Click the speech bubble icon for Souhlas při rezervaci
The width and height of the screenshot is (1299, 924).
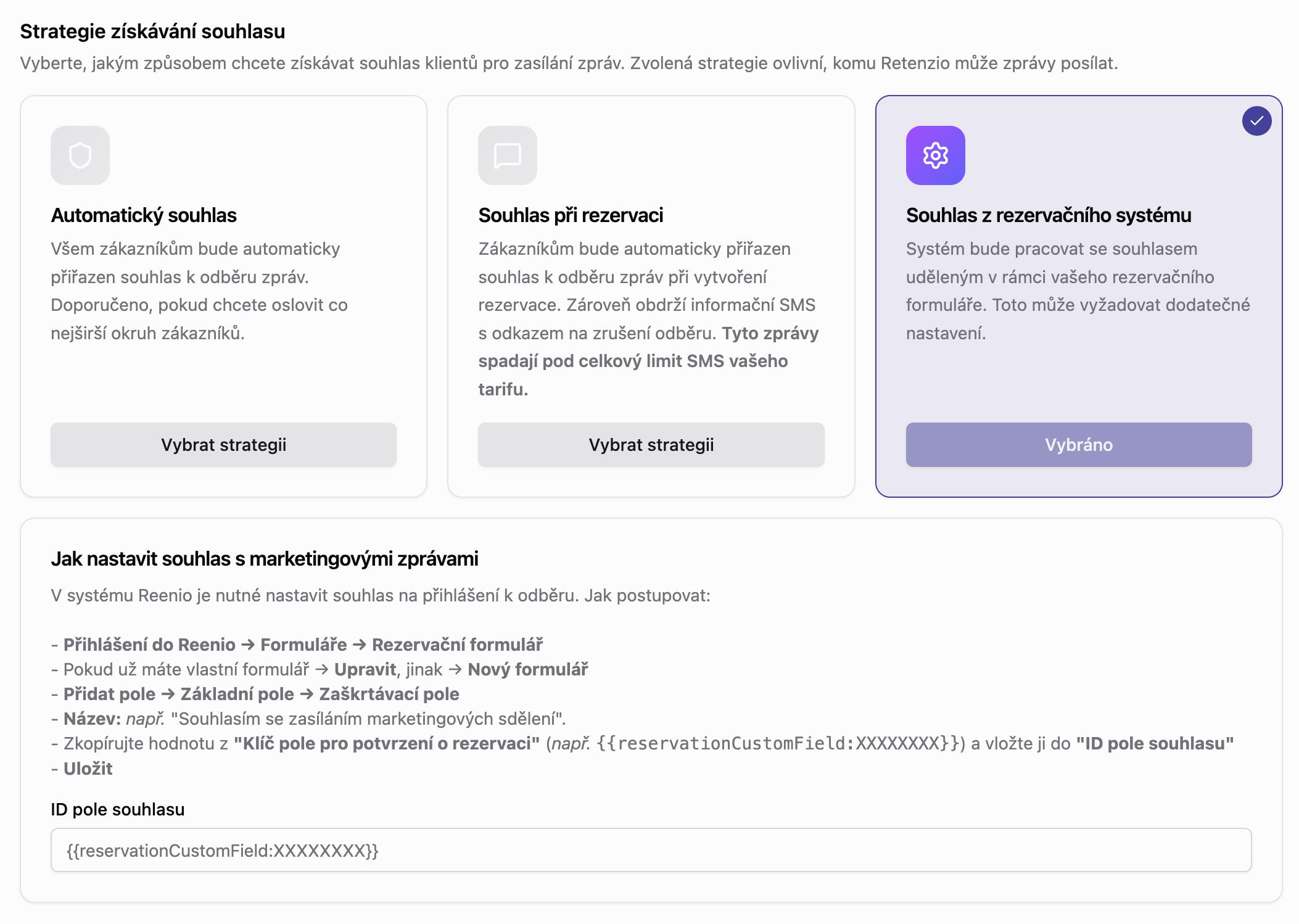(508, 155)
